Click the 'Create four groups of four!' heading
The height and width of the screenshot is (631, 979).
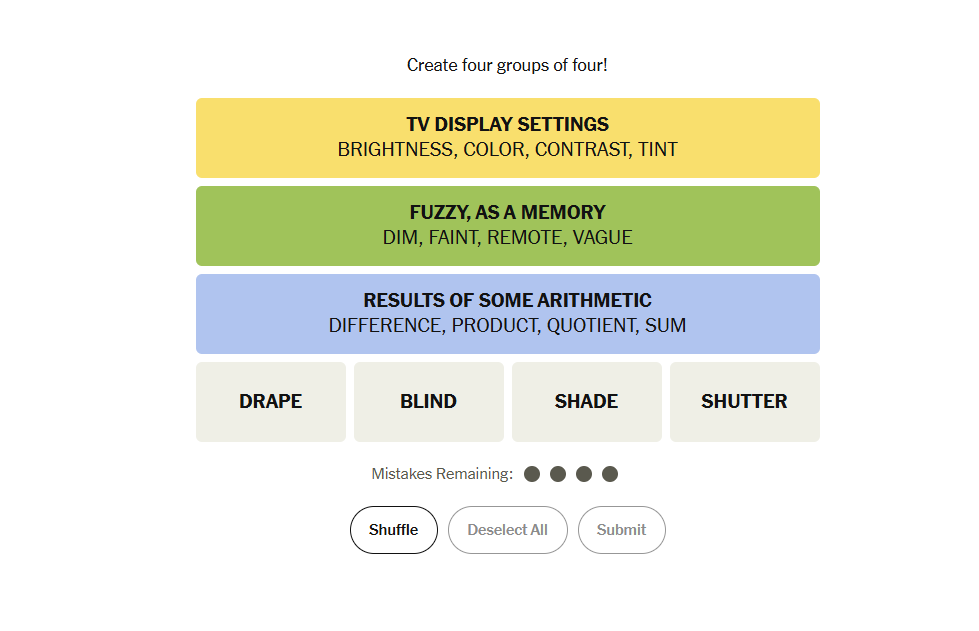coord(507,66)
